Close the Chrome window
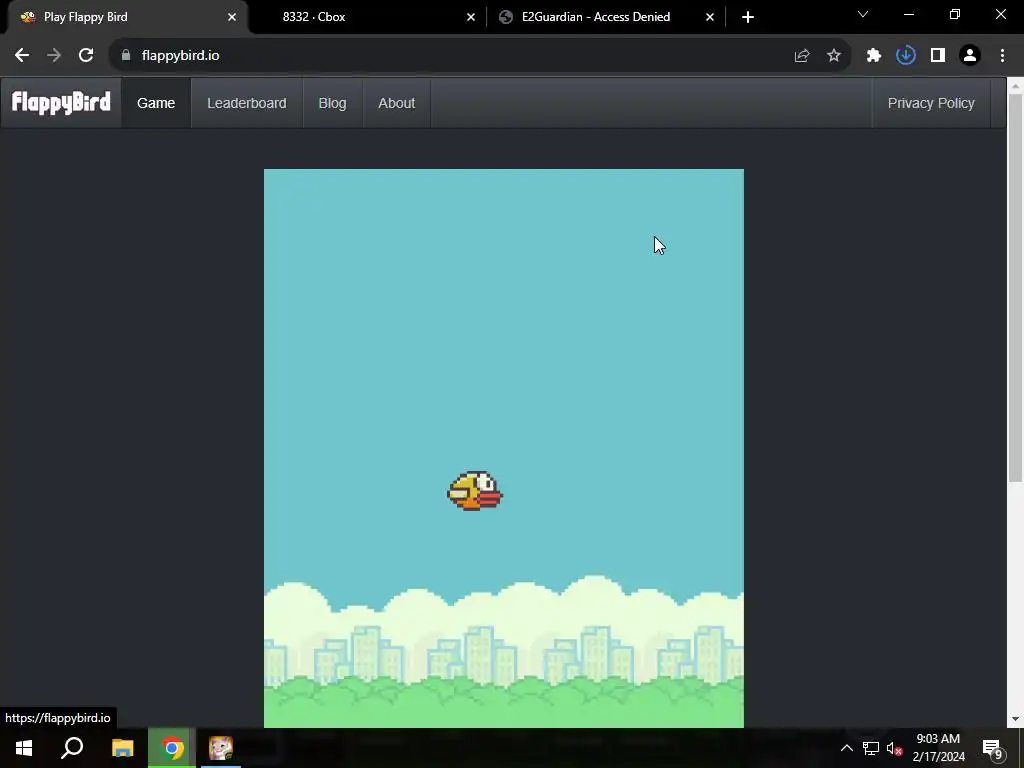The height and width of the screenshot is (768, 1024). point(1000,14)
